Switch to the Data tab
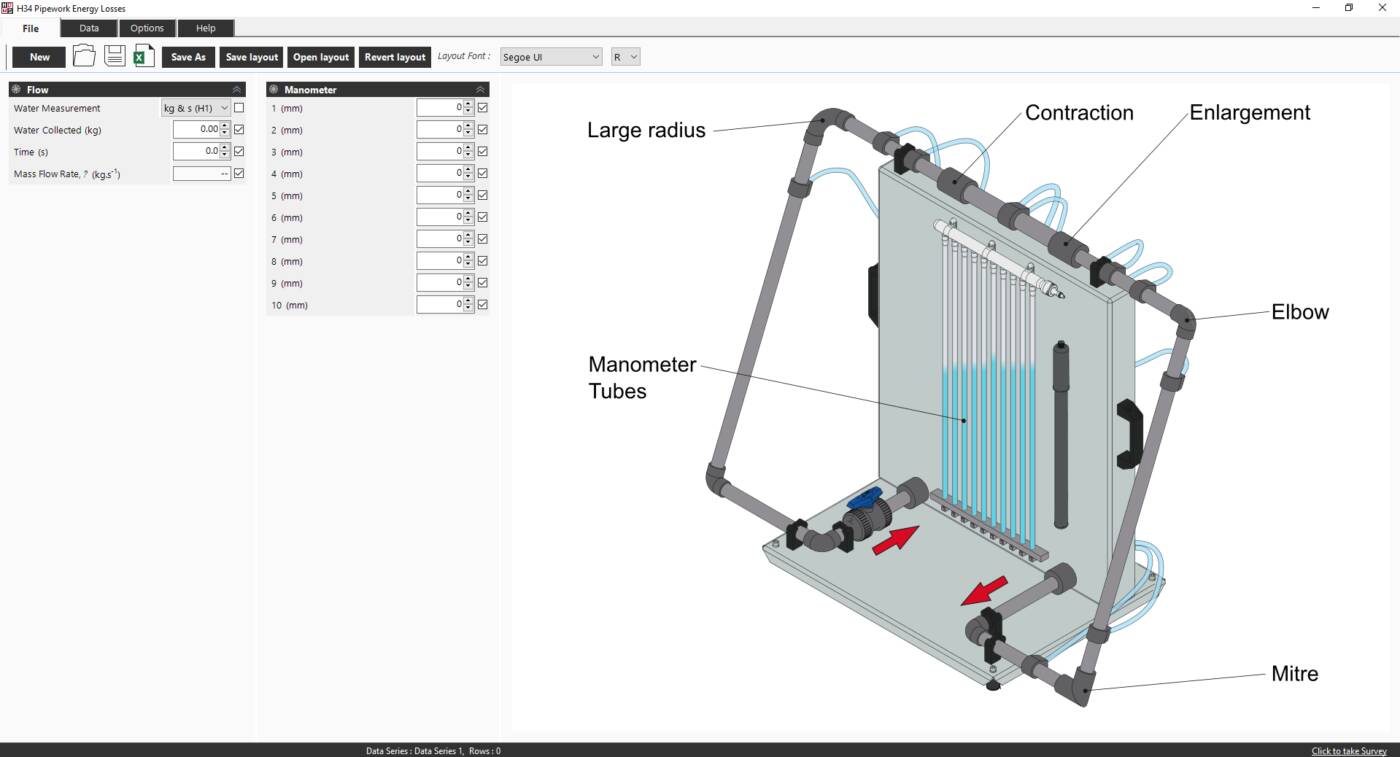 tap(88, 28)
